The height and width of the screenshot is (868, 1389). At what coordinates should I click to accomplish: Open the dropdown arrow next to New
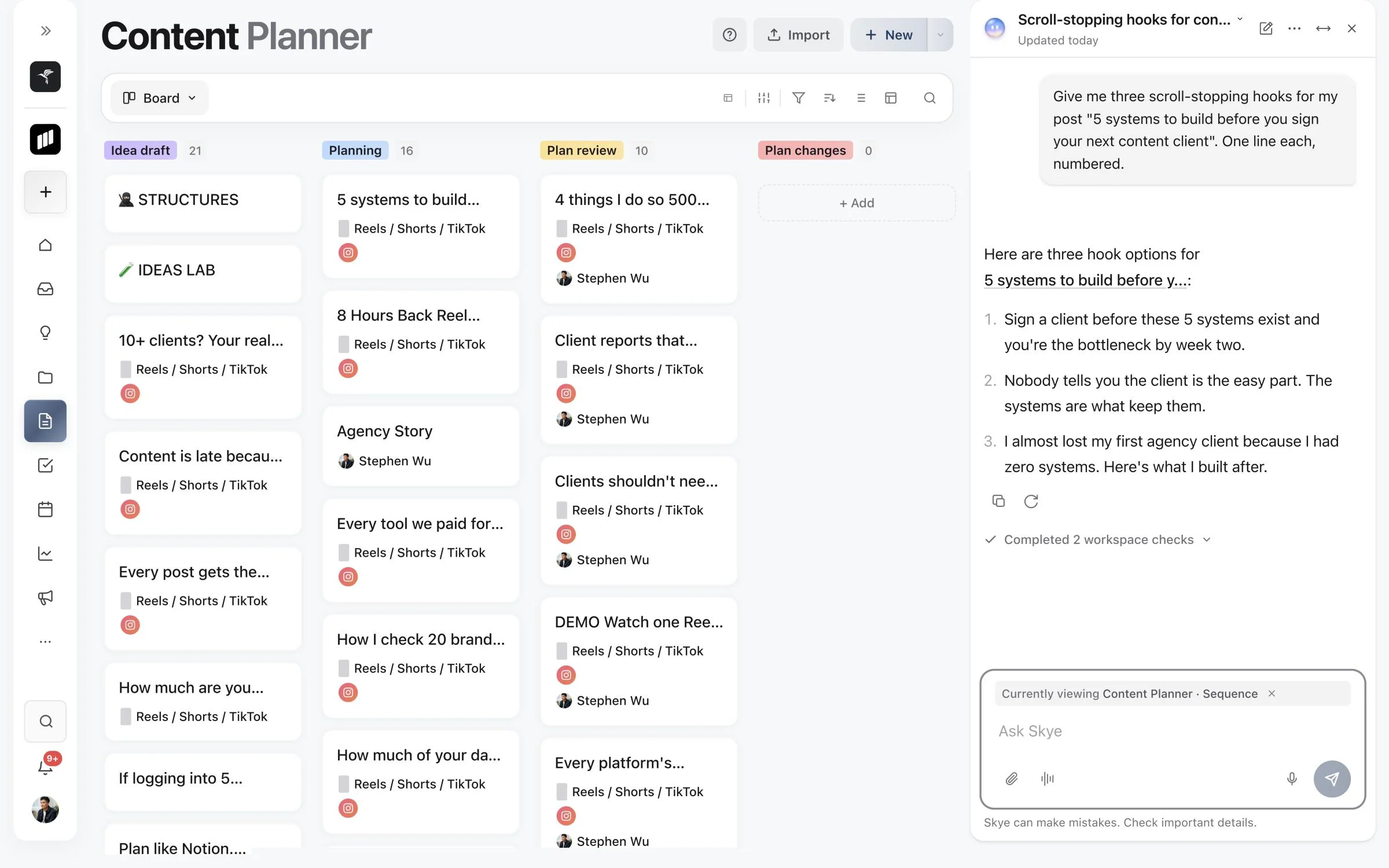pos(940,35)
